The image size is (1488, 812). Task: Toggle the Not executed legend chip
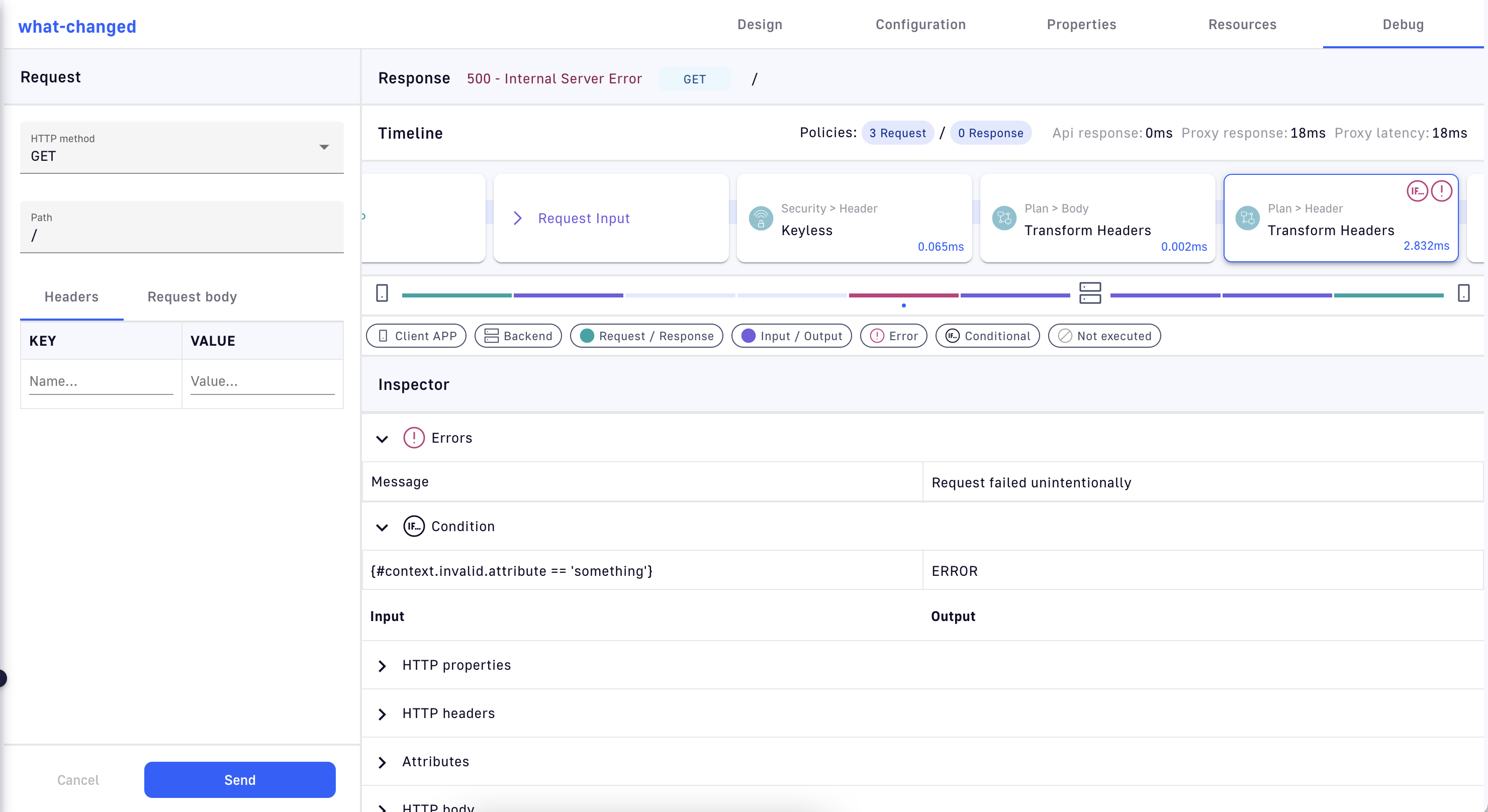point(1104,336)
